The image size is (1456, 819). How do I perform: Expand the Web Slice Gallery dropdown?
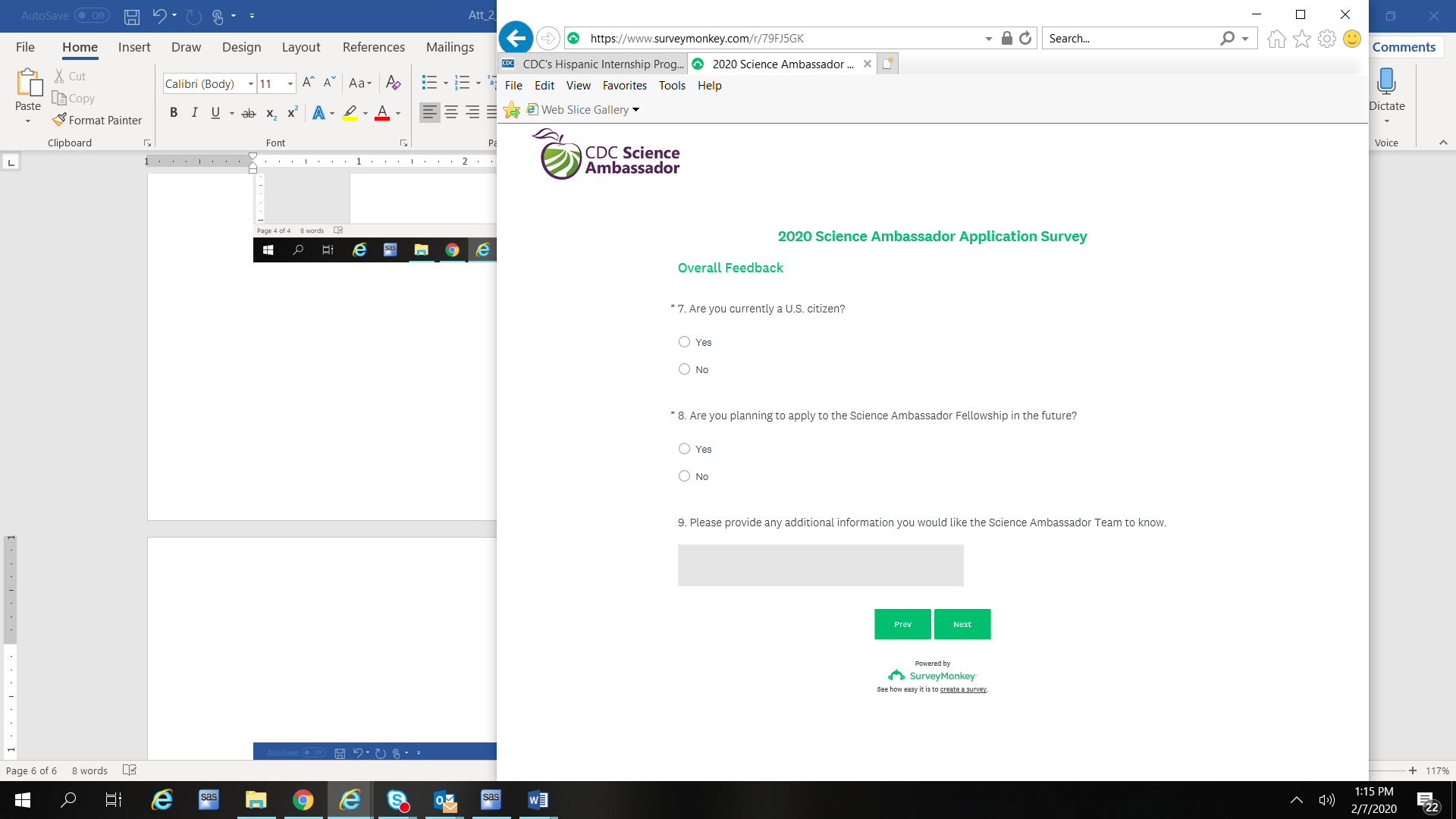tap(635, 110)
